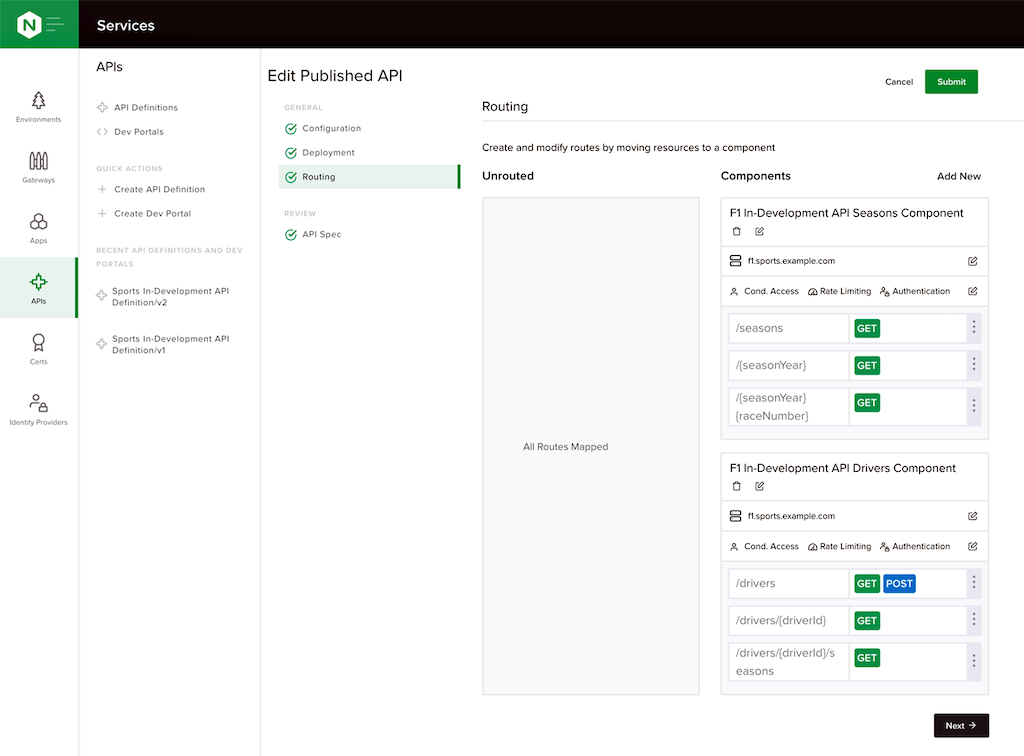Open options menu for /drivers route
1024x756 pixels.
pos(974,583)
